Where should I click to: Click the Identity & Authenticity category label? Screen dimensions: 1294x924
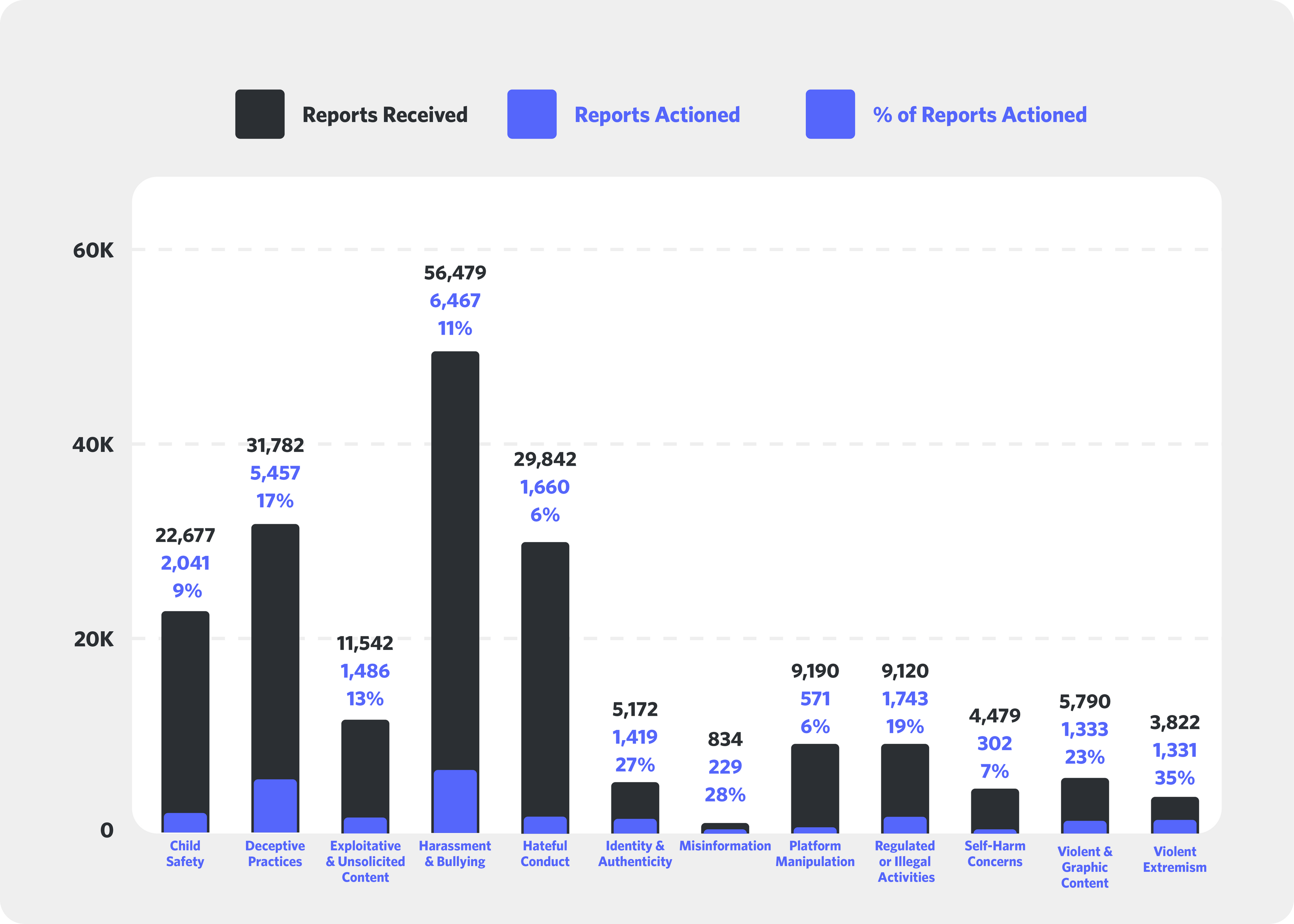pyautogui.click(x=634, y=853)
